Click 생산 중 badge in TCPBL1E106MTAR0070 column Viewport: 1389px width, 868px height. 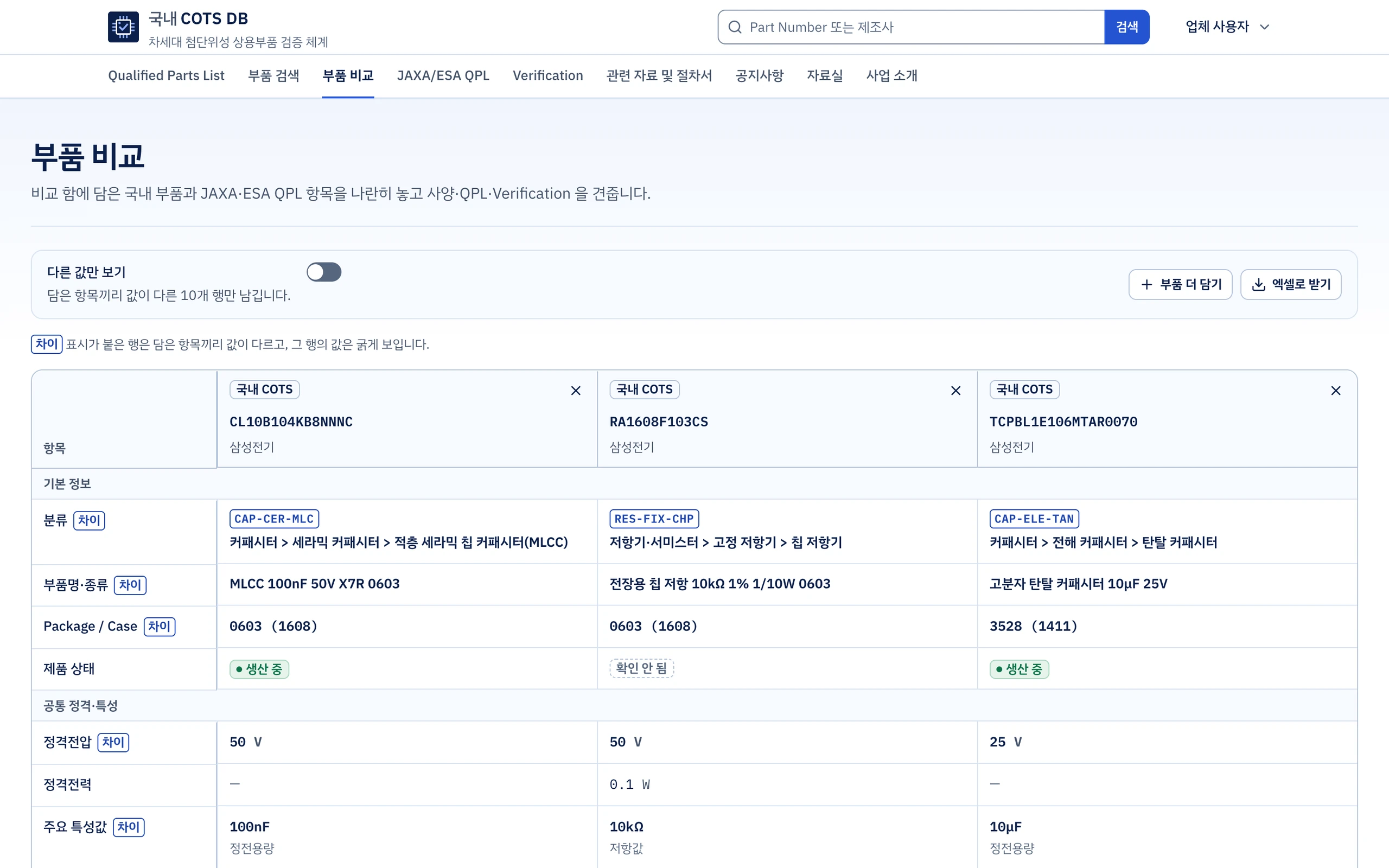[1019, 669]
